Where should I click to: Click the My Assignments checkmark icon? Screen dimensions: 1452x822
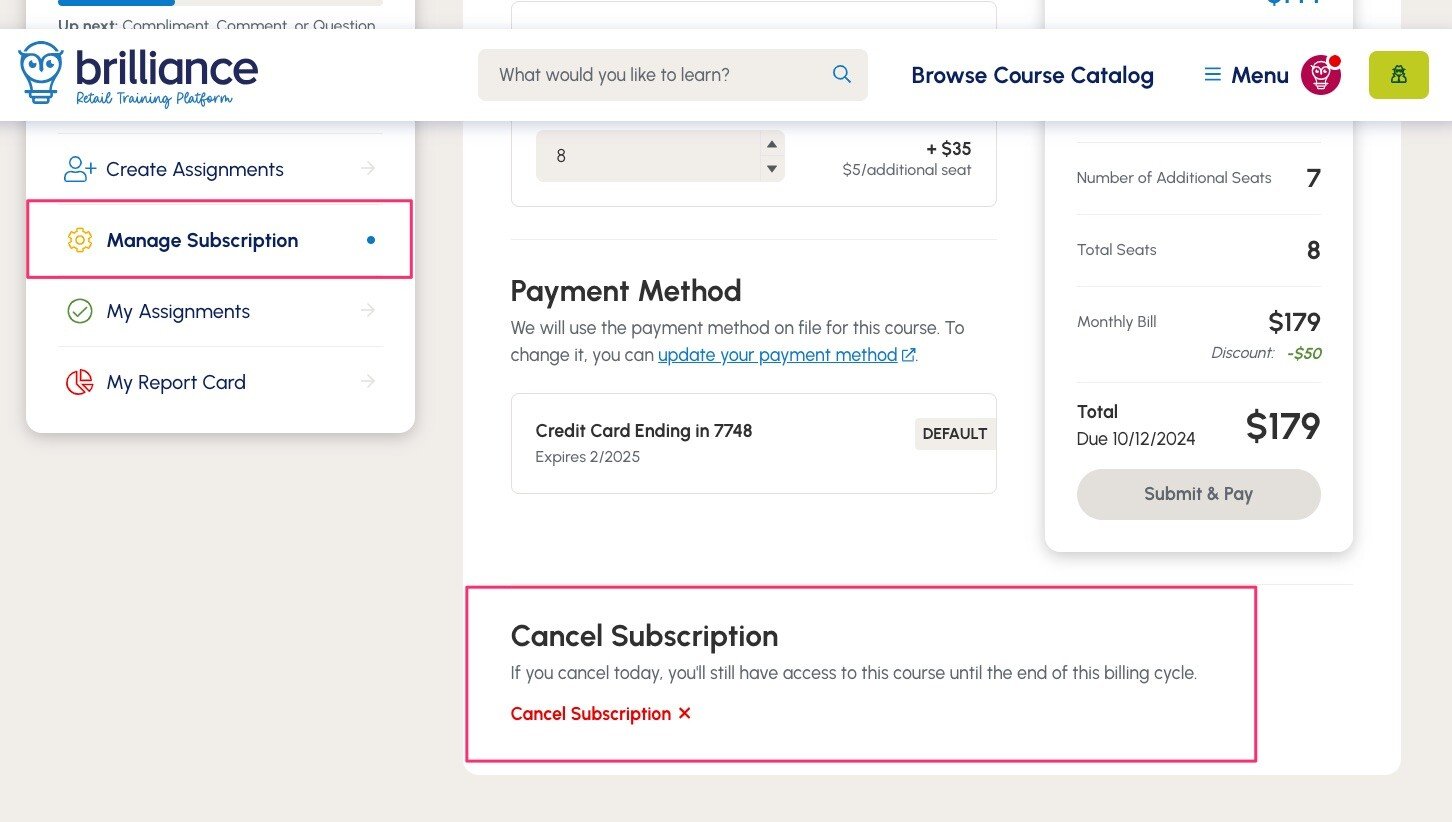(80, 311)
